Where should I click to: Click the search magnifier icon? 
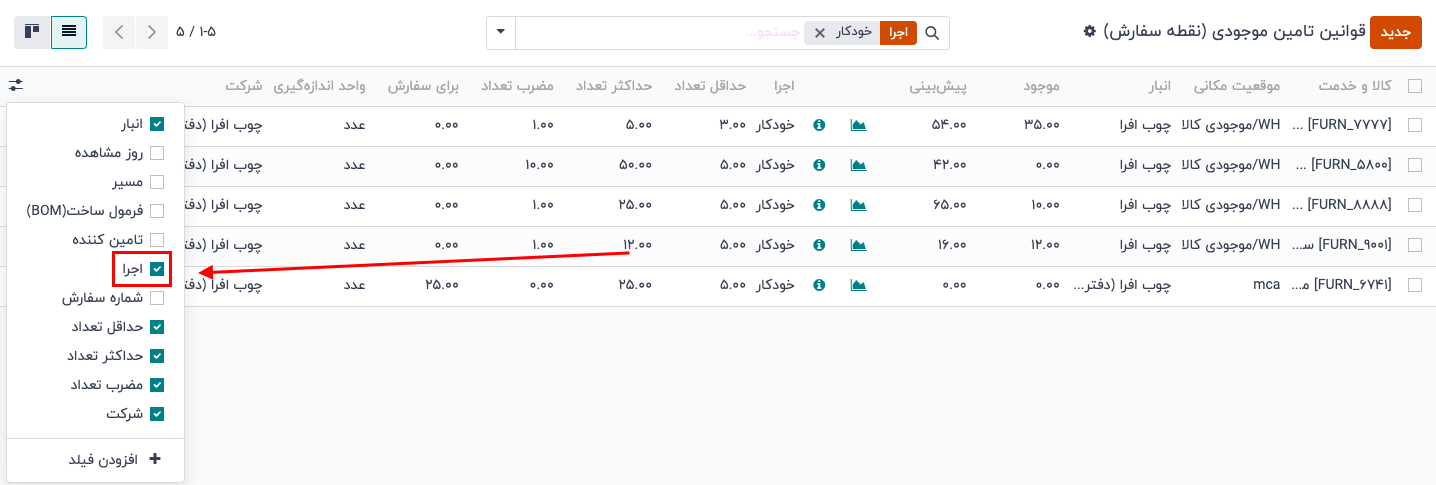point(932,33)
